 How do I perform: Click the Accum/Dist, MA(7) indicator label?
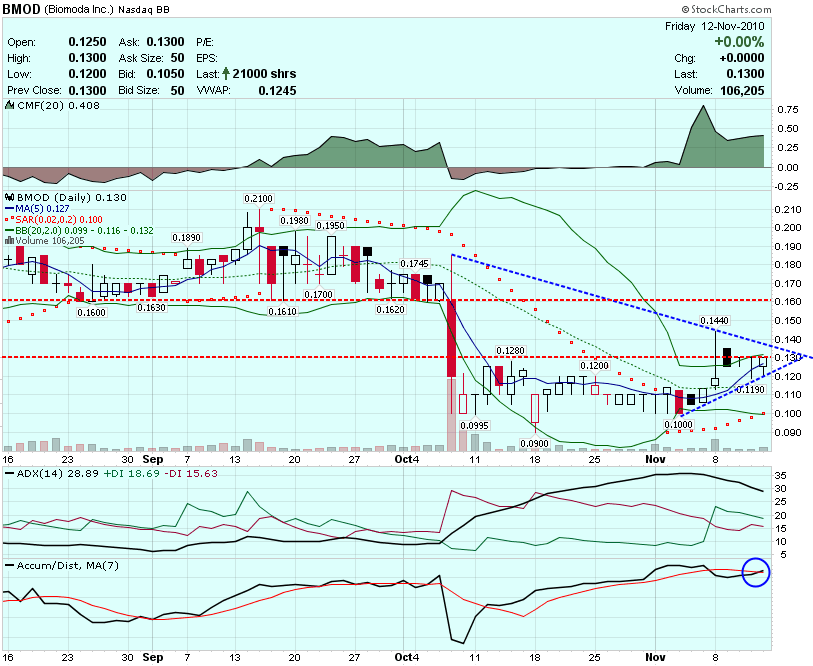tap(67, 565)
